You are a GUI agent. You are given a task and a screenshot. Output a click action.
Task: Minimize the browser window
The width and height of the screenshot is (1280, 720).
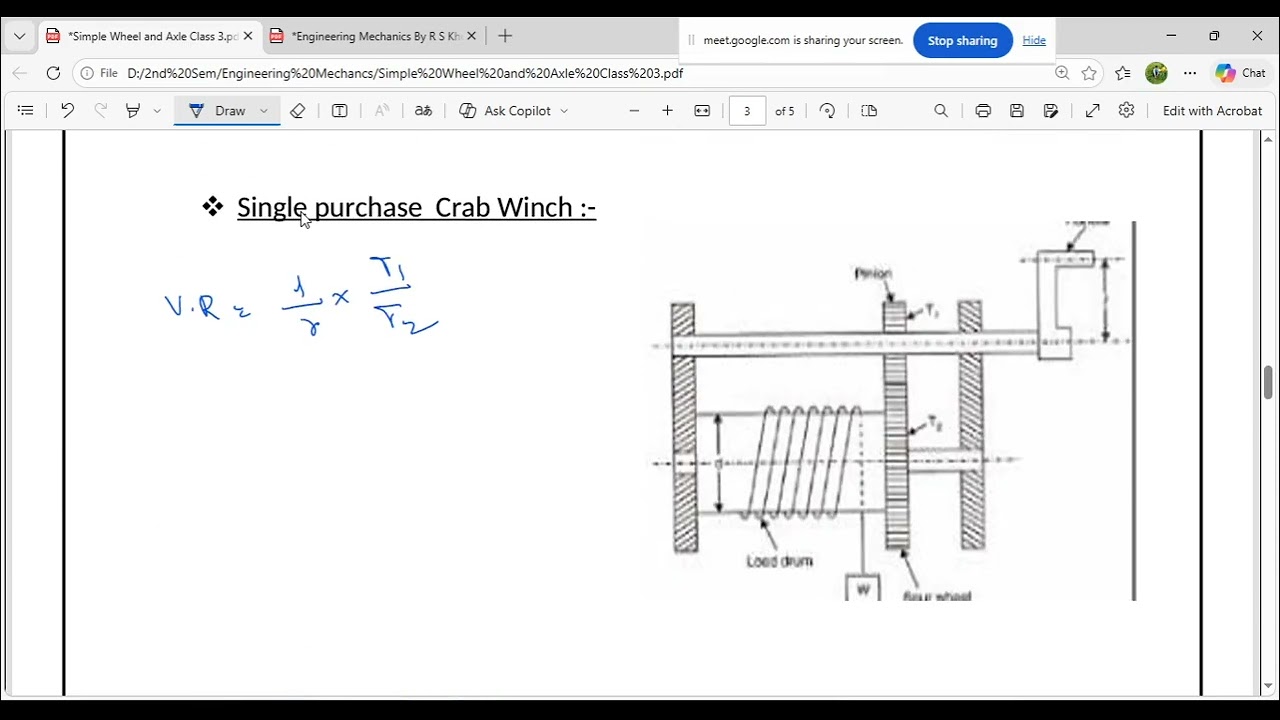[x=1170, y=36]
